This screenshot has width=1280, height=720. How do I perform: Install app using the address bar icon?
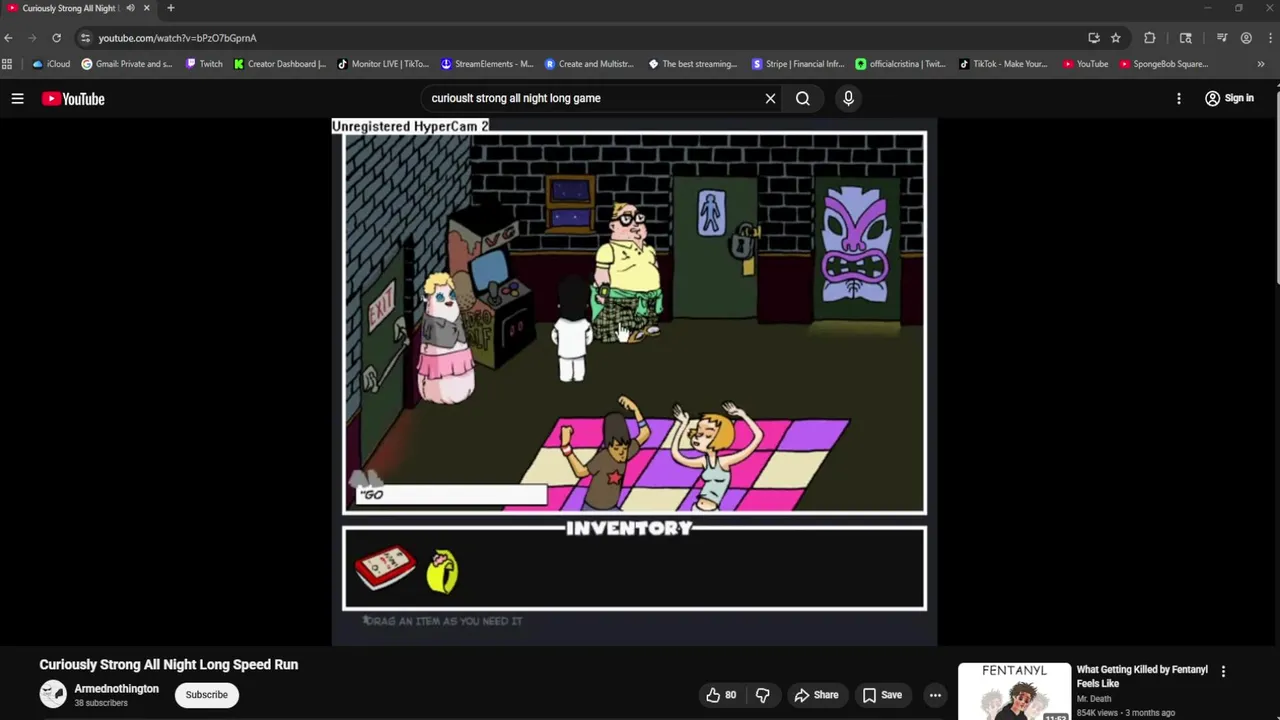tap(1094, 38)
